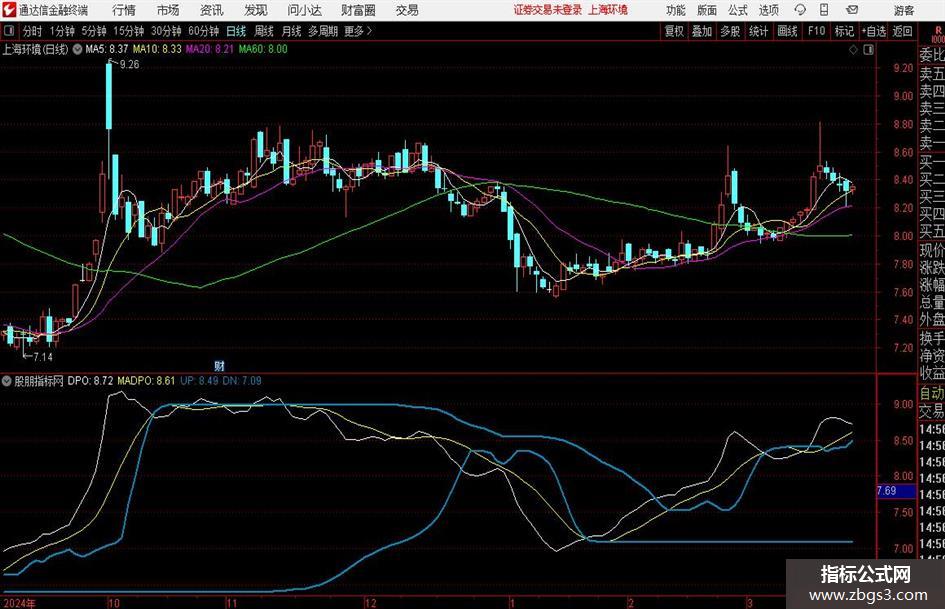Screen dimensions: 945x609
Task: Switch to 分时 intraday view
Action: (x=32, y=31)
